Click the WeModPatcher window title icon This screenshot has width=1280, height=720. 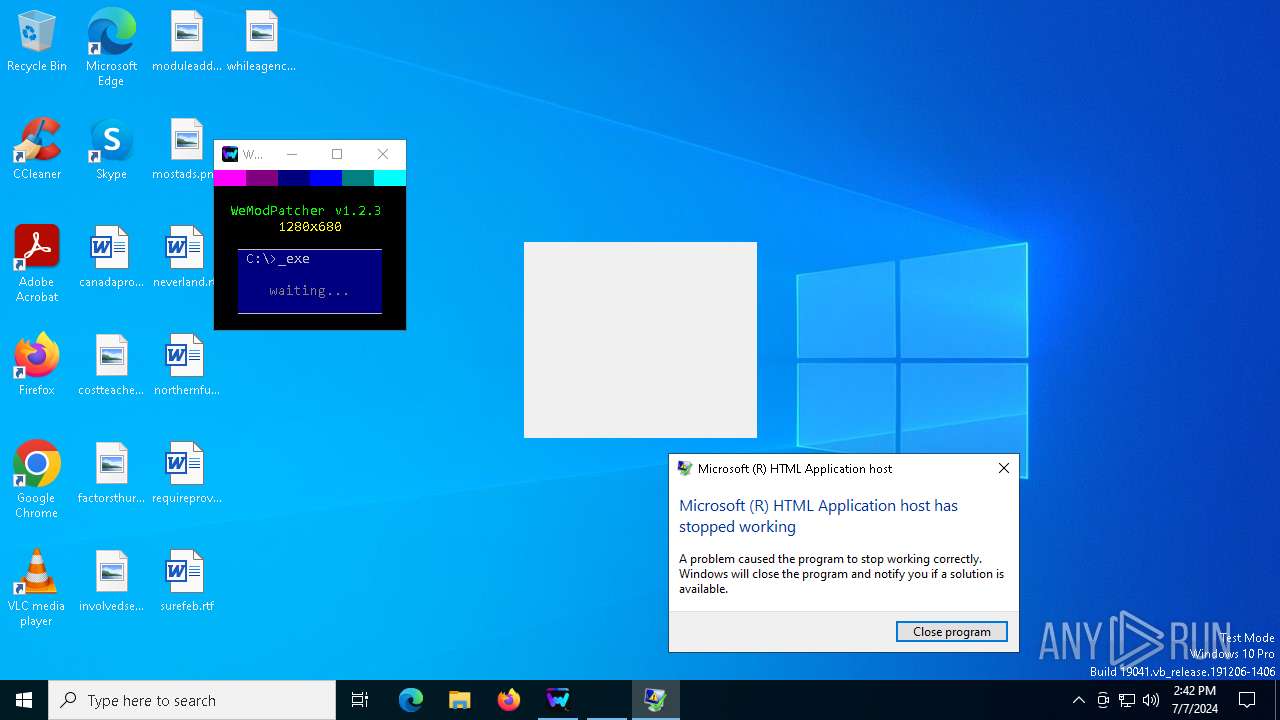coord(230,154)
